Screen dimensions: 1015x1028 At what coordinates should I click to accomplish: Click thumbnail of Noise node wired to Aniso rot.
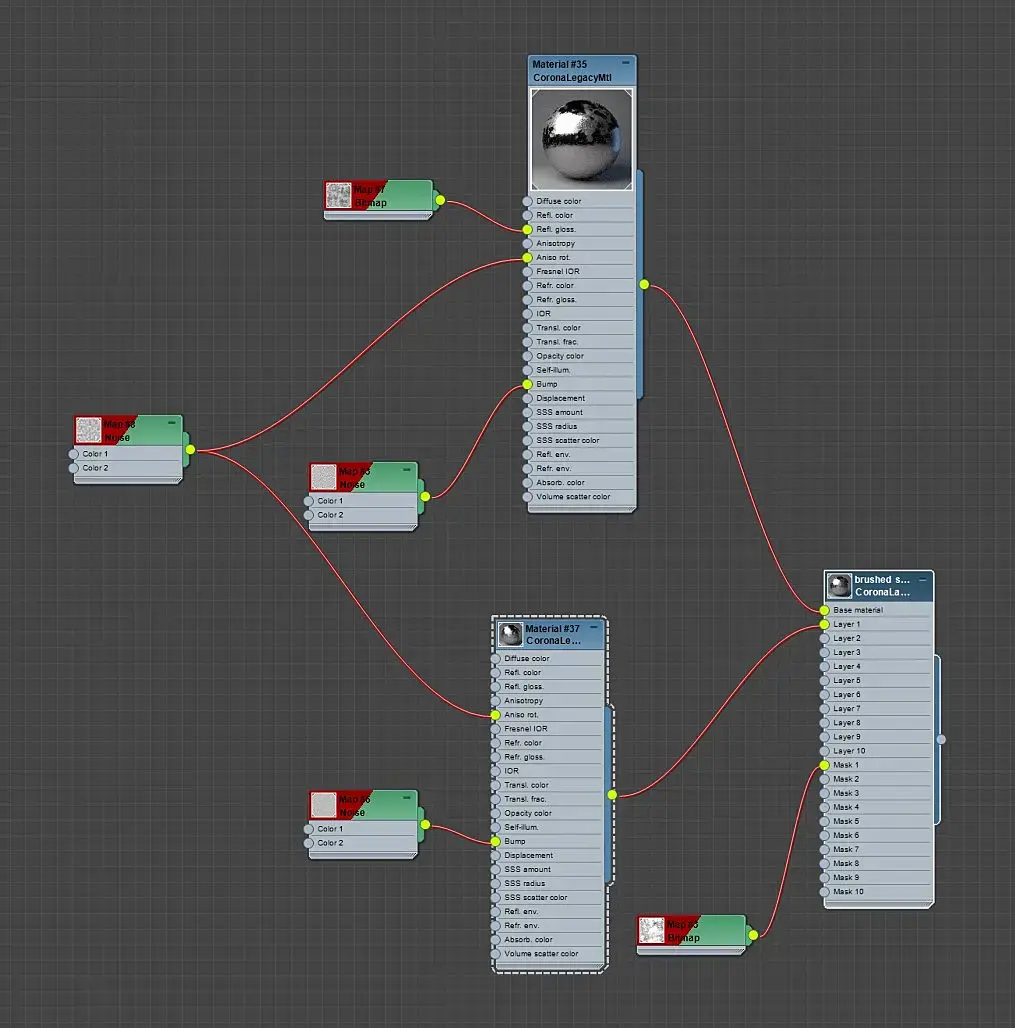click(89, 431)
